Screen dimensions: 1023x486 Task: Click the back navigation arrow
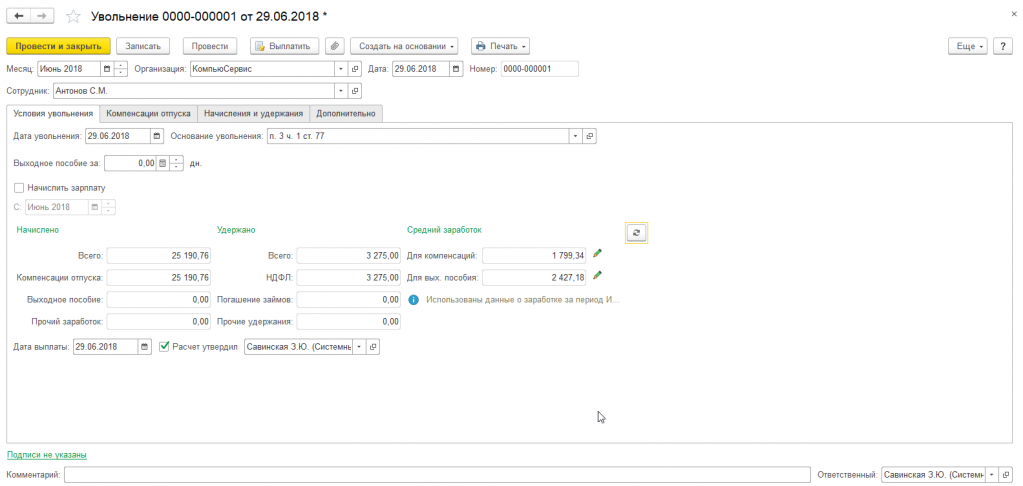18,17
